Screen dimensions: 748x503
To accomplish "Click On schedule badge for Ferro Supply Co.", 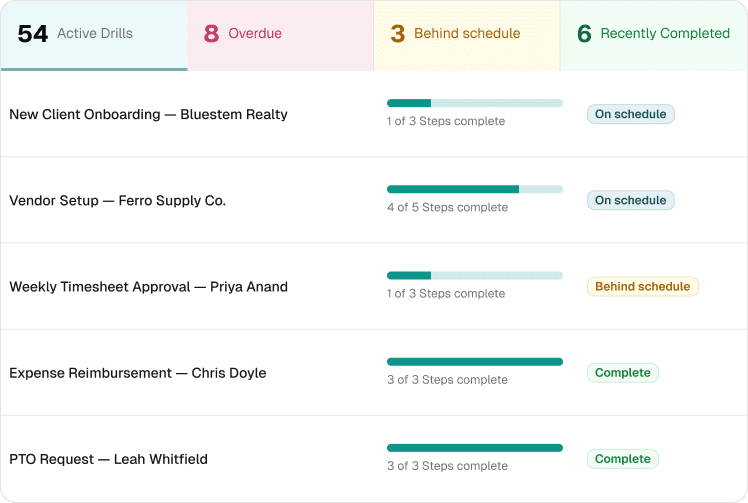I will [x=631, y=200].
